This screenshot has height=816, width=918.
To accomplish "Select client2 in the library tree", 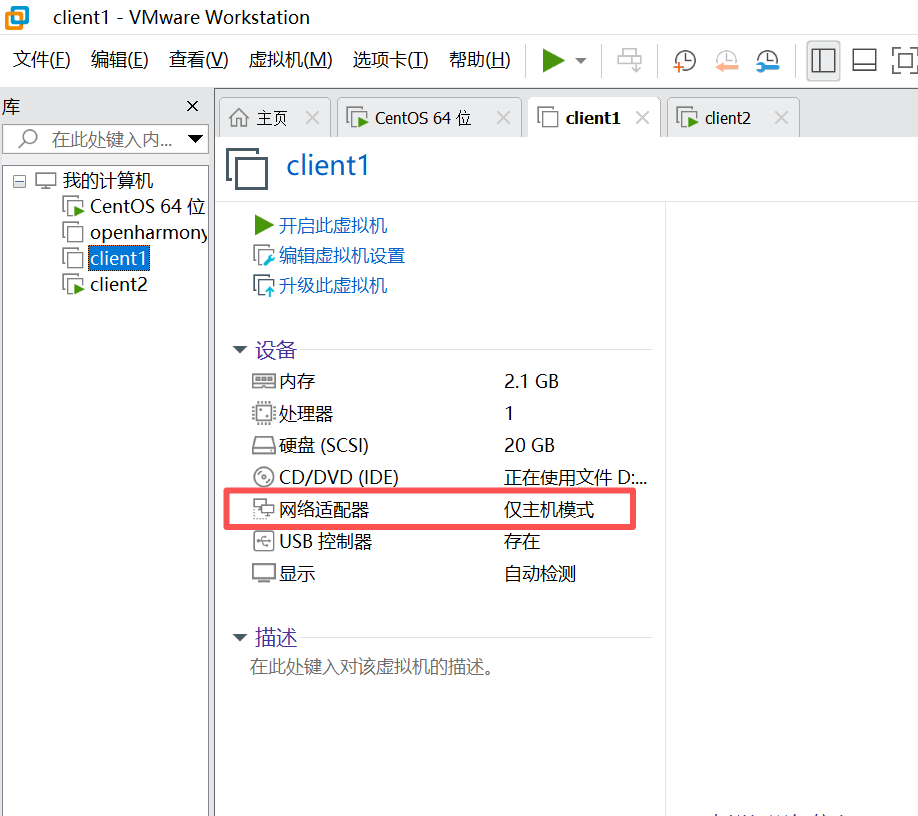I will 119,284.
